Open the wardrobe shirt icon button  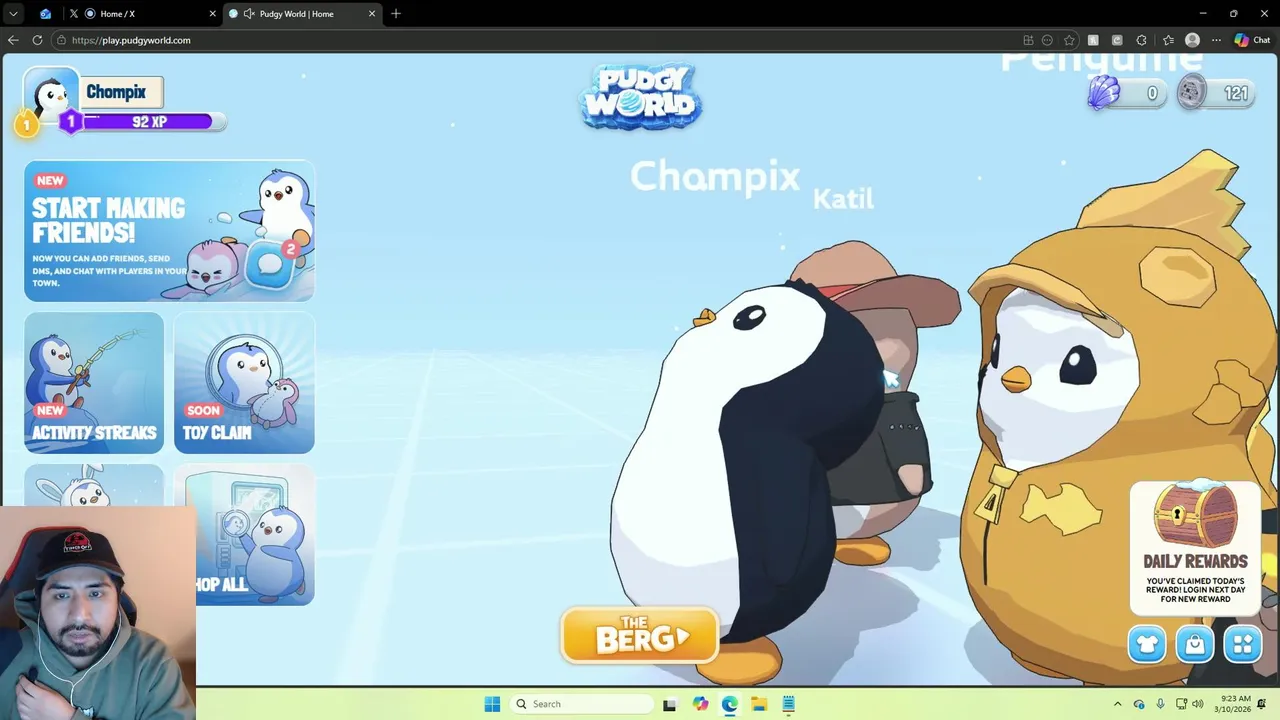pos(1147,644)
